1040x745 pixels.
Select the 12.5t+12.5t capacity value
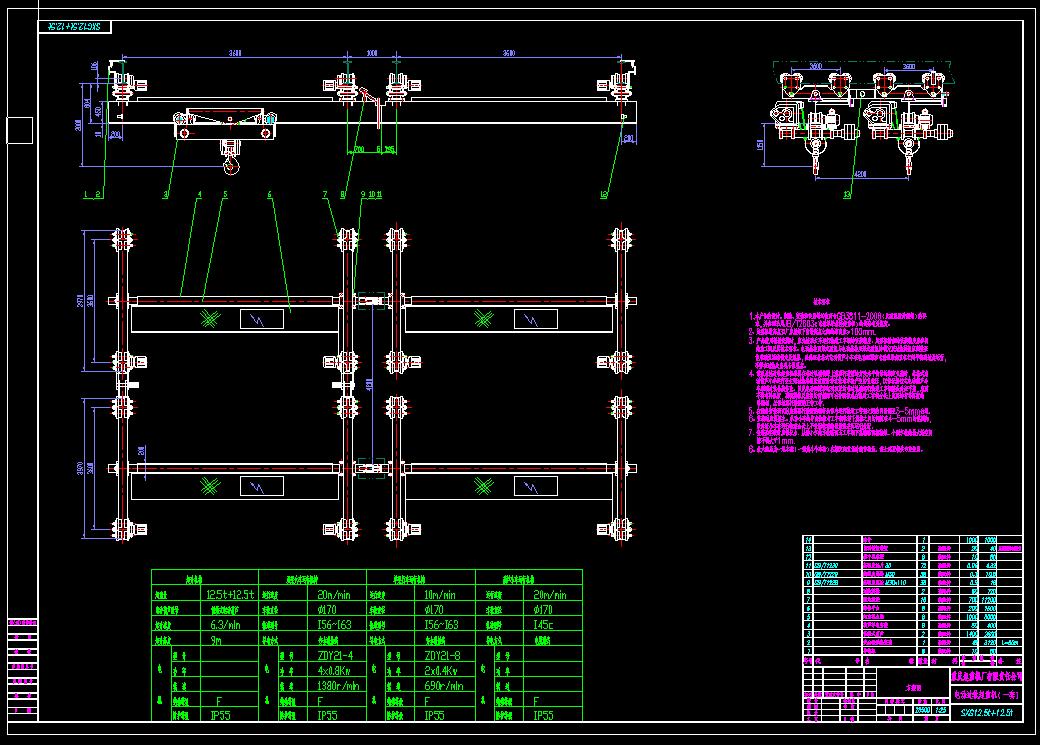coord(229,593)
